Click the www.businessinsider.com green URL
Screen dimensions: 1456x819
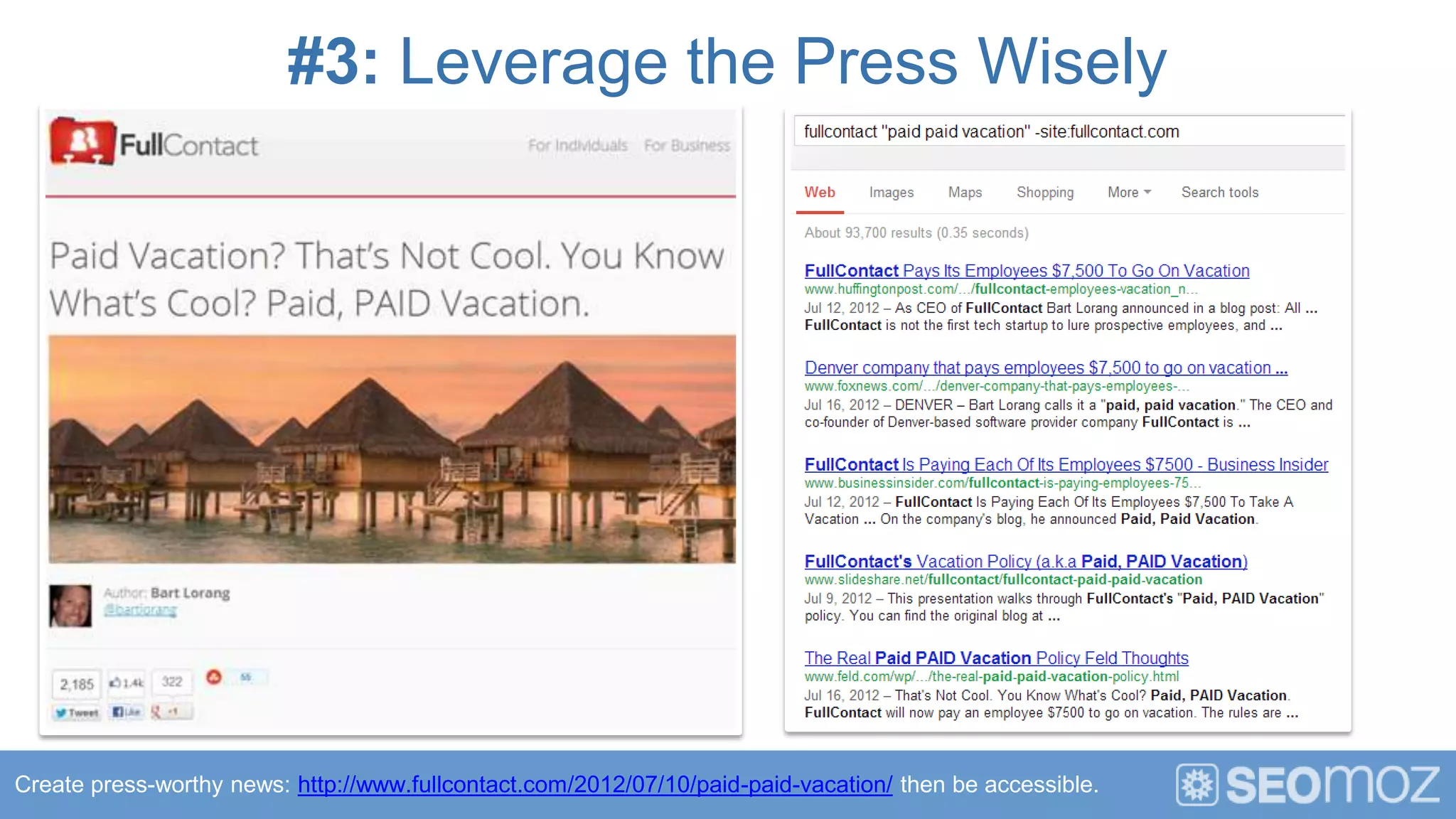coord(1002,483)
